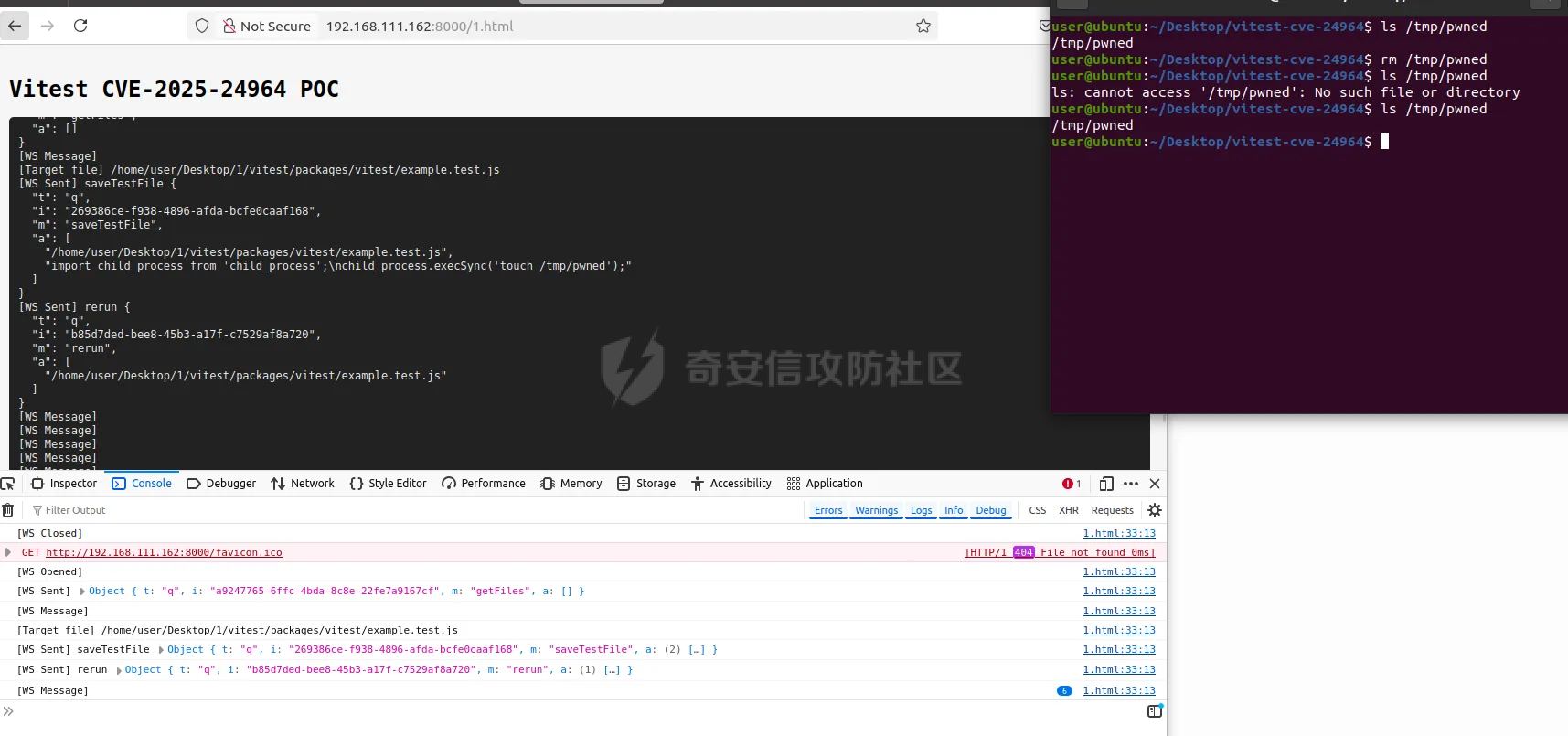Expand the saveTestFile Object in console
The height and width of the screenshot is (736, 1568).
pos(162,650)
